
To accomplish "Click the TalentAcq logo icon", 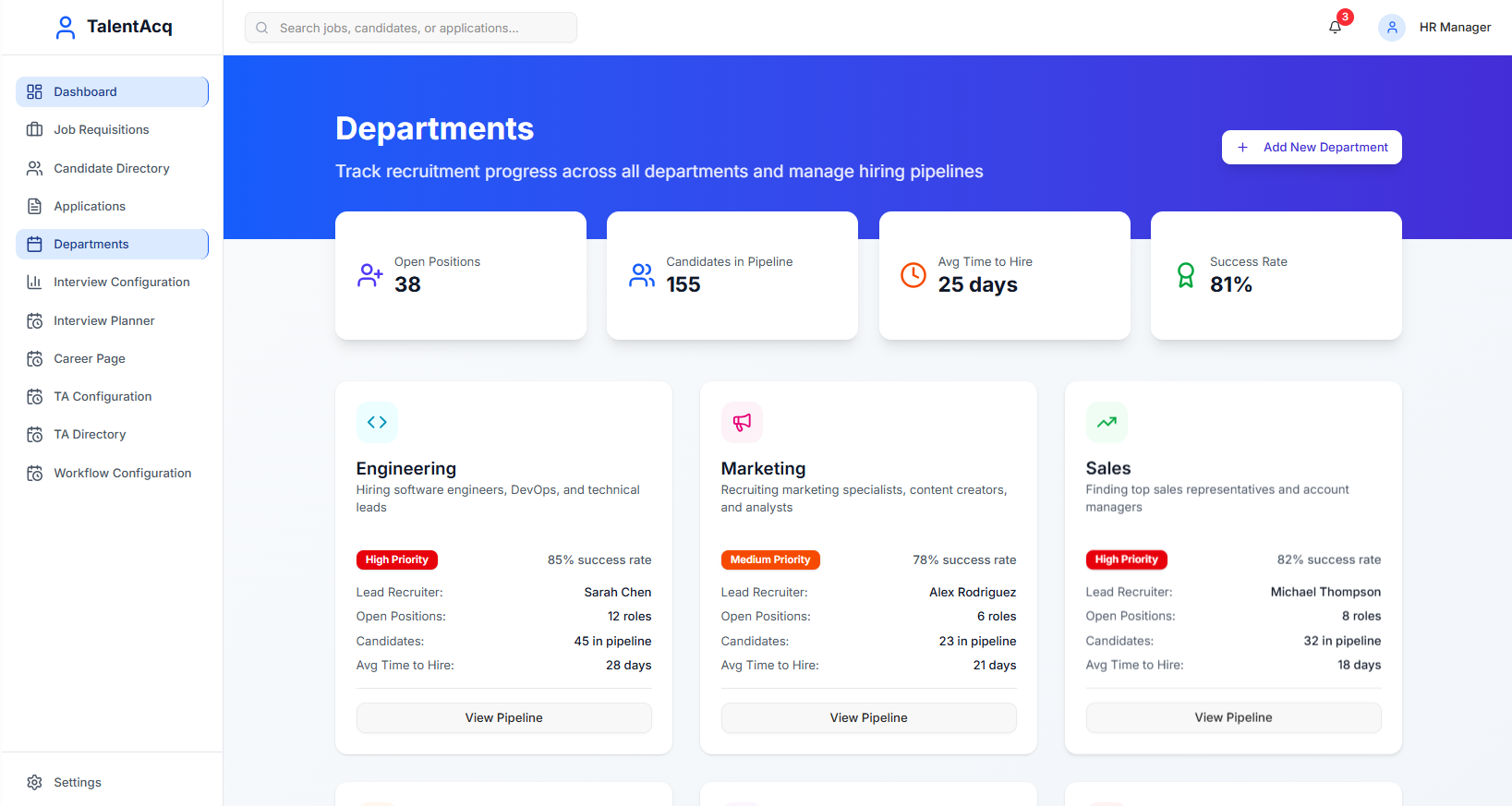I will pos(66,28).
